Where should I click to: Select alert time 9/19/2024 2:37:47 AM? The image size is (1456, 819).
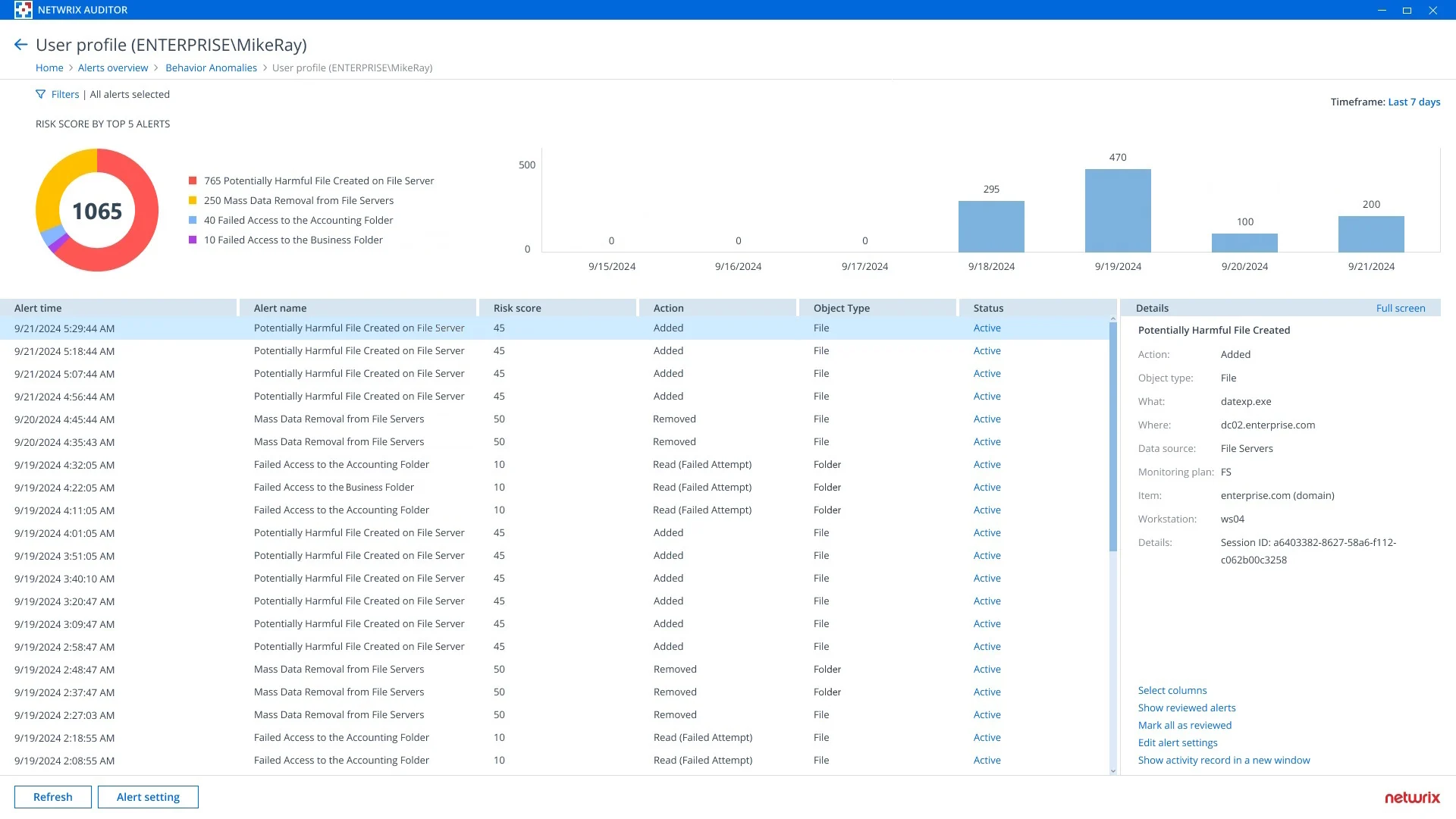64,693
